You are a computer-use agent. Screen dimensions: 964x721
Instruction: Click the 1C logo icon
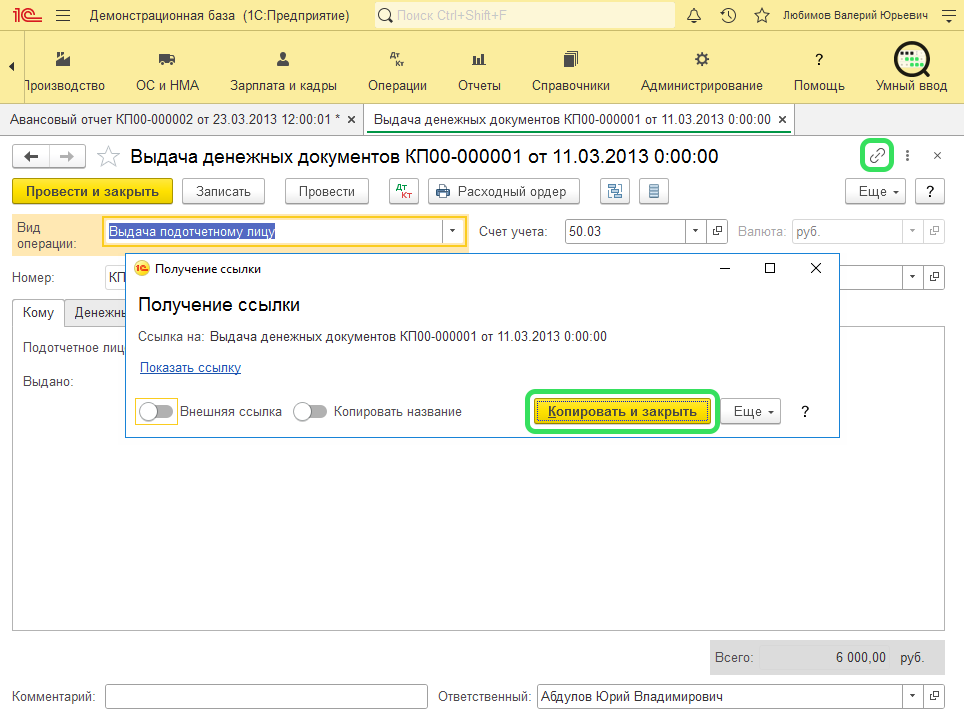coord(28,15)
